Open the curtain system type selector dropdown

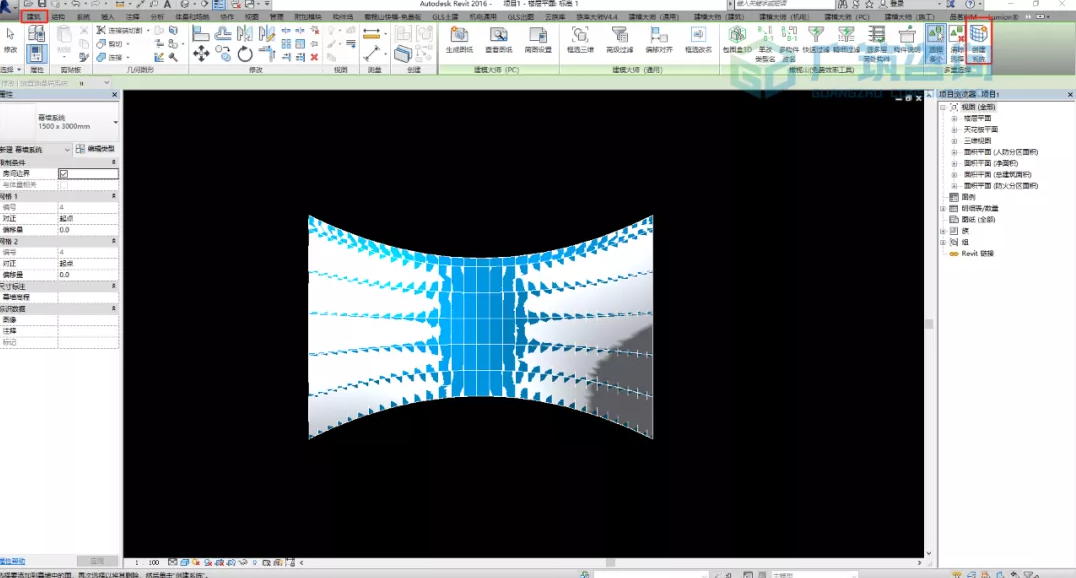[115, 122]
